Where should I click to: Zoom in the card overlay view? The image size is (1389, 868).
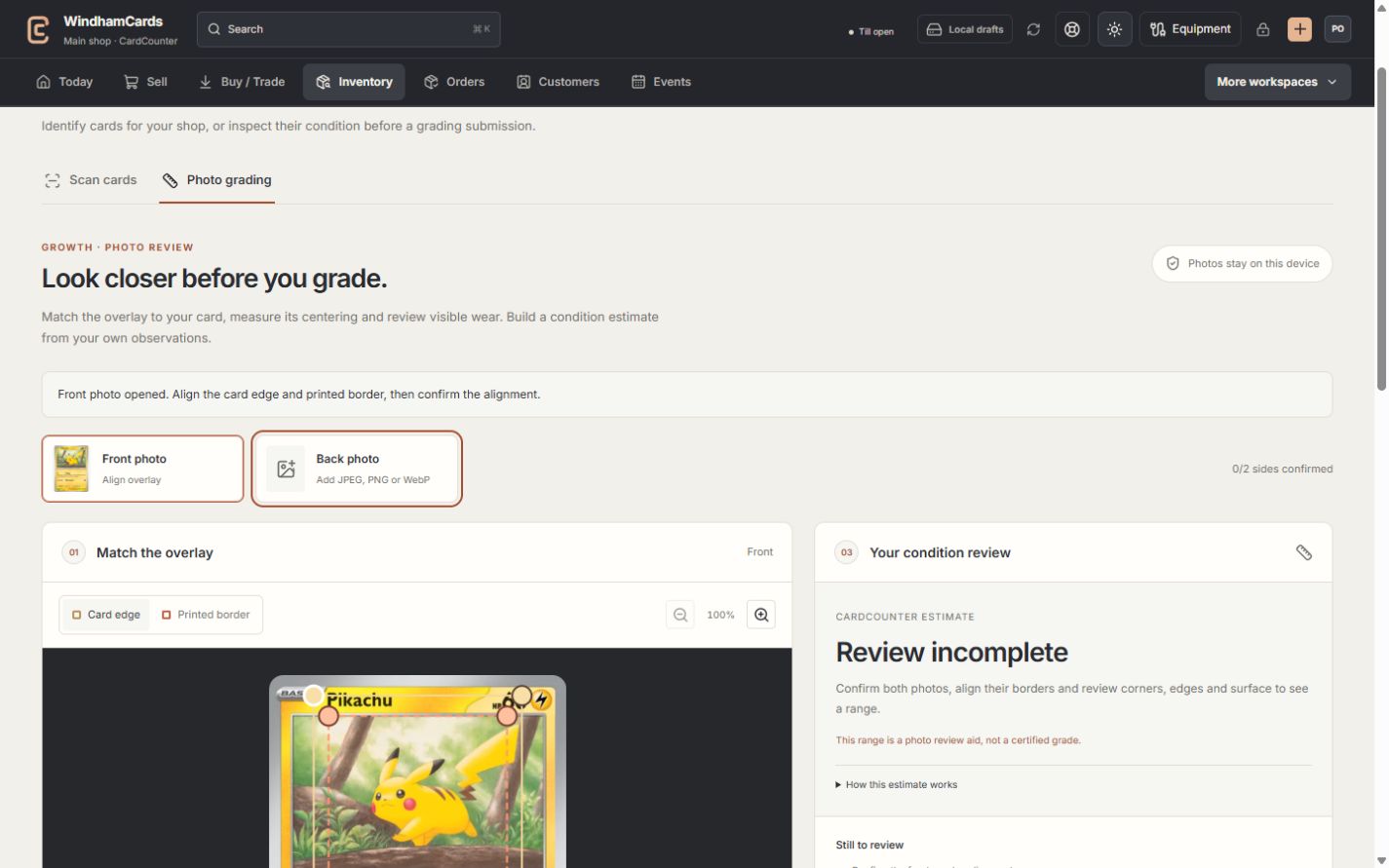[x=761, y=615]
